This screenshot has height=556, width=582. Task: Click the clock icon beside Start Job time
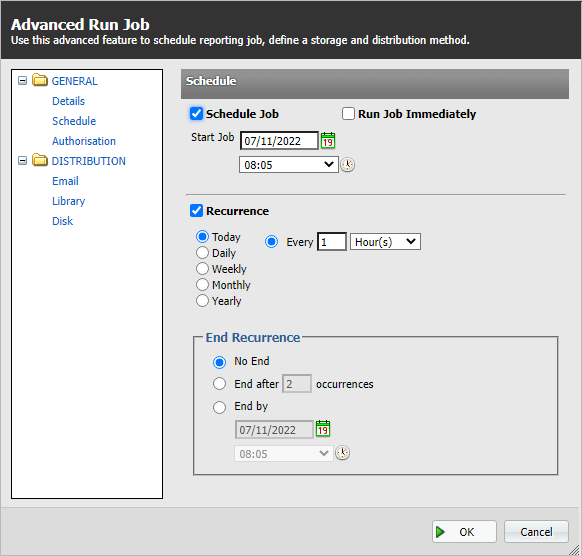coord(348,164)
